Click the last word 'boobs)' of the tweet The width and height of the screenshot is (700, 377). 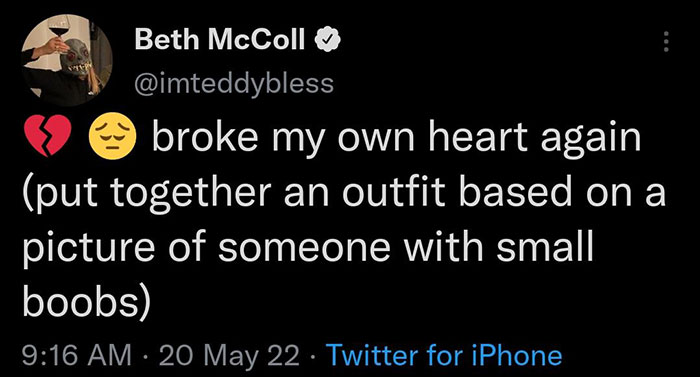[86, 299]
